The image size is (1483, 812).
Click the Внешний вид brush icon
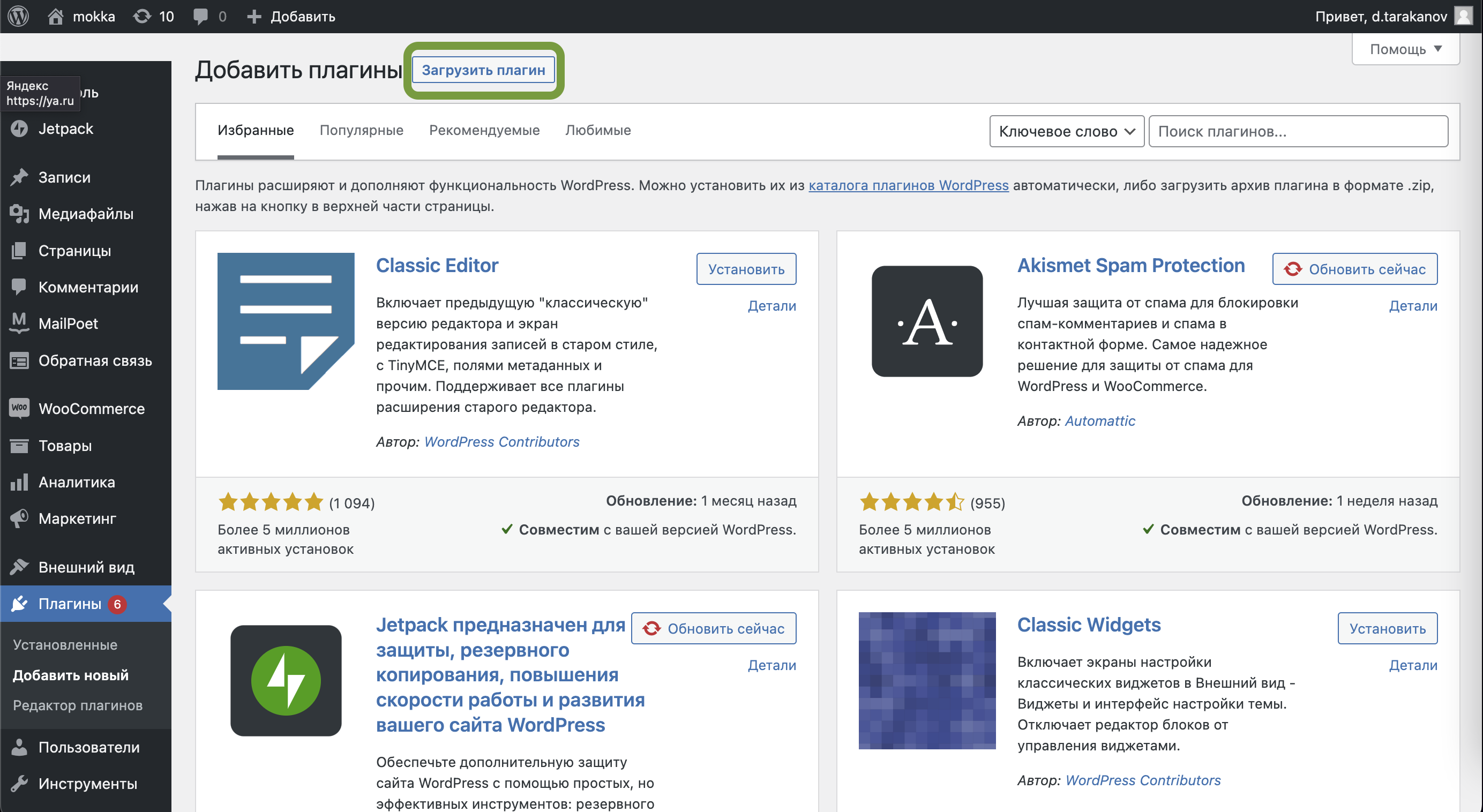[19, 567]
